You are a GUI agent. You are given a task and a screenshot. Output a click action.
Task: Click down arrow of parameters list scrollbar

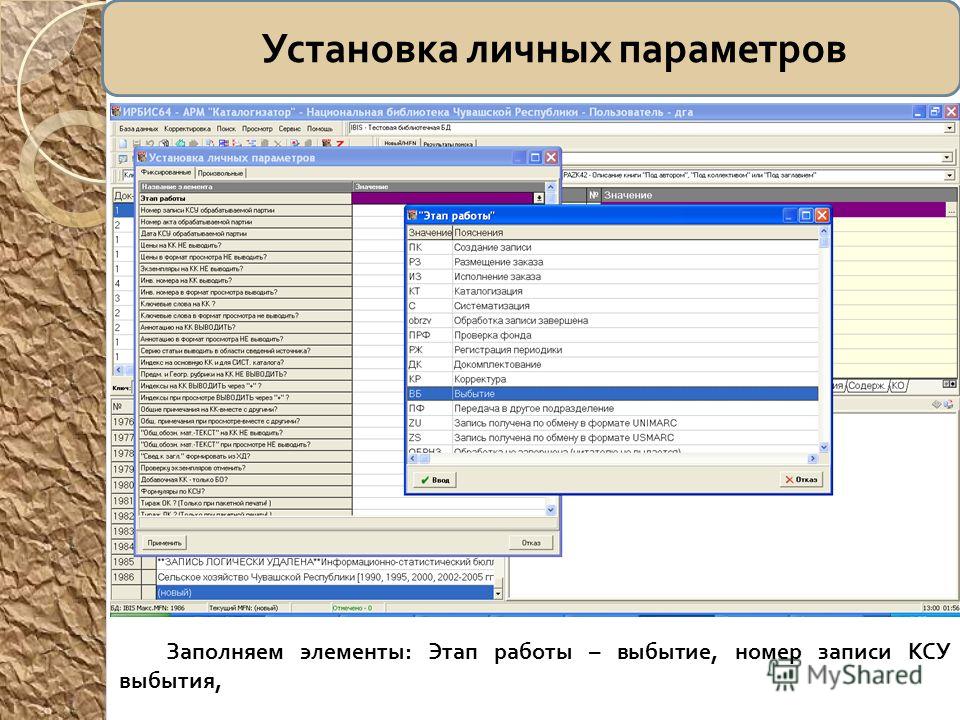[x=550, y=510]
